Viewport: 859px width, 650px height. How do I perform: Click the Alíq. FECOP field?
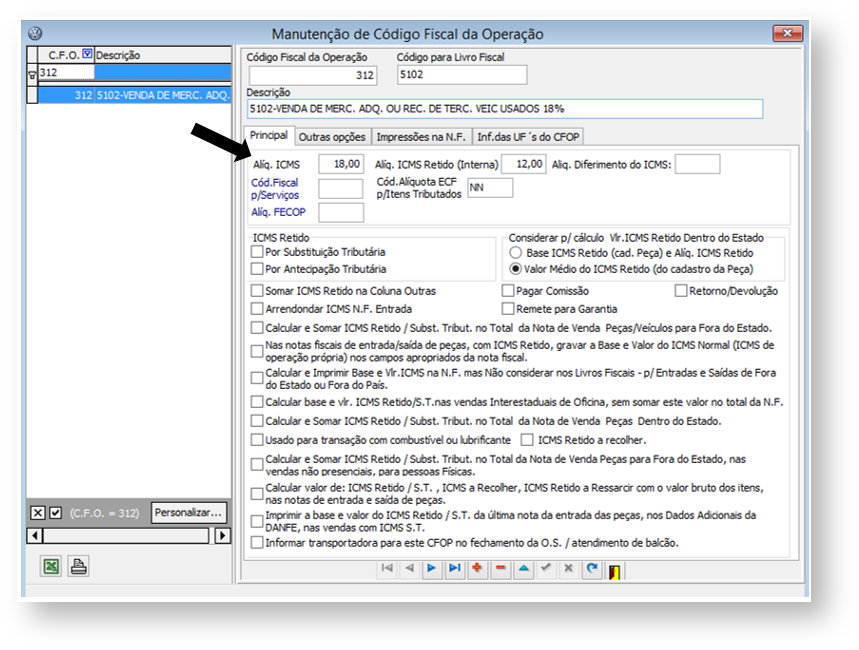tap(341, 213)
